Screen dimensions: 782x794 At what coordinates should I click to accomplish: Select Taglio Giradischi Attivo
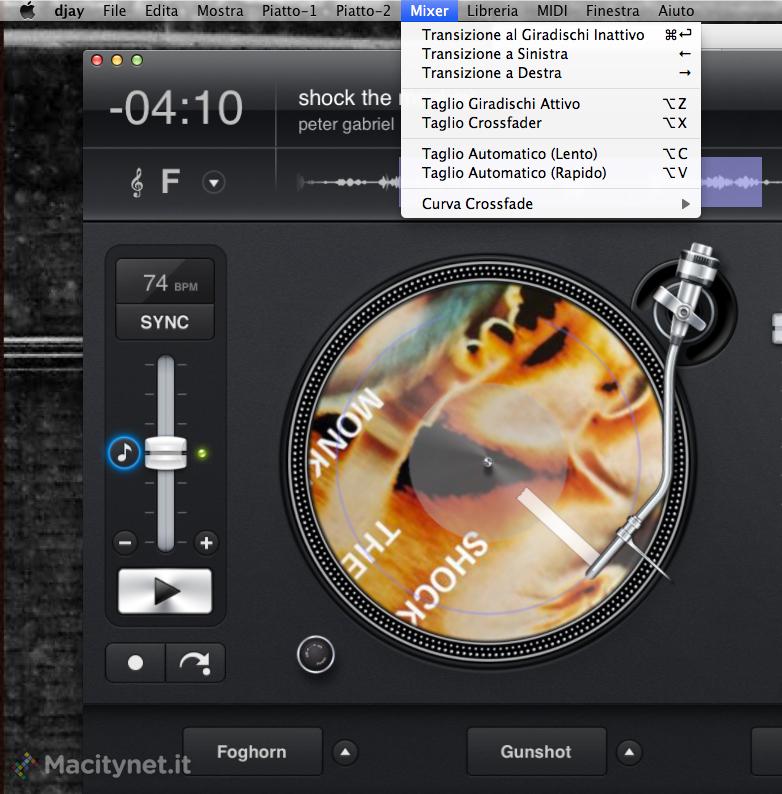(551, 103)
